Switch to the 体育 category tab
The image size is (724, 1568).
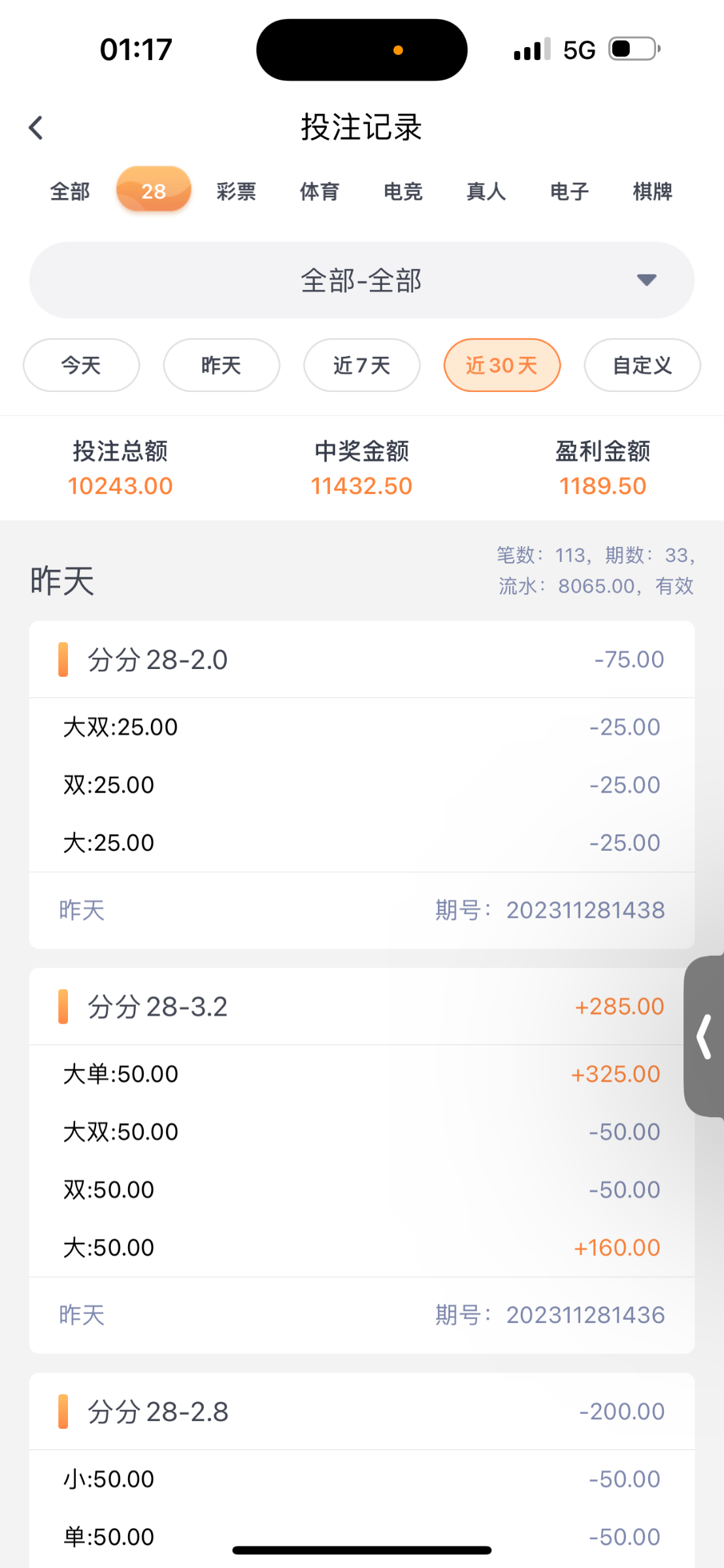[320, 191]
